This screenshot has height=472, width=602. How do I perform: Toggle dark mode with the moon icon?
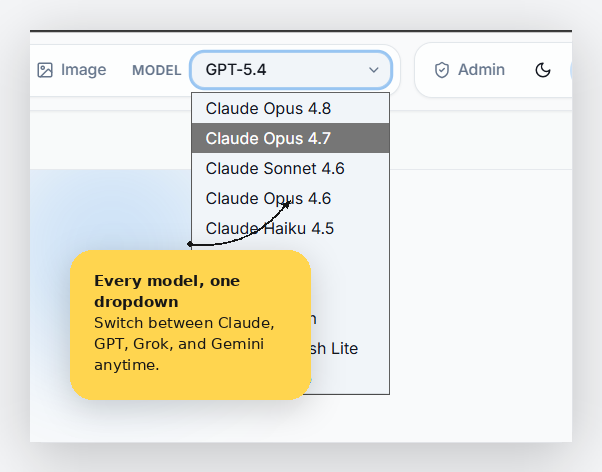(543, 70)
